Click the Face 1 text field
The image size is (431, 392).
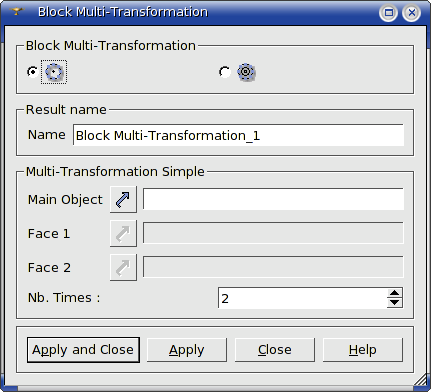click(x=273, y=233)
